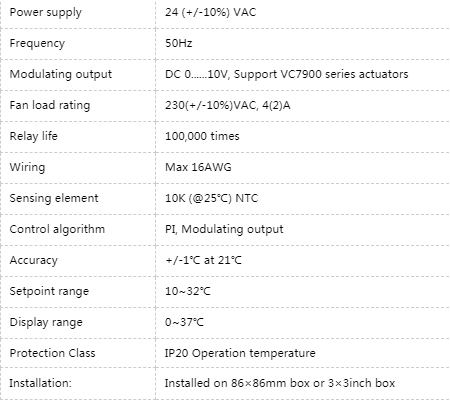Click the Wiring row label
This screenshot has height=400, width=450.
[27, 167]
